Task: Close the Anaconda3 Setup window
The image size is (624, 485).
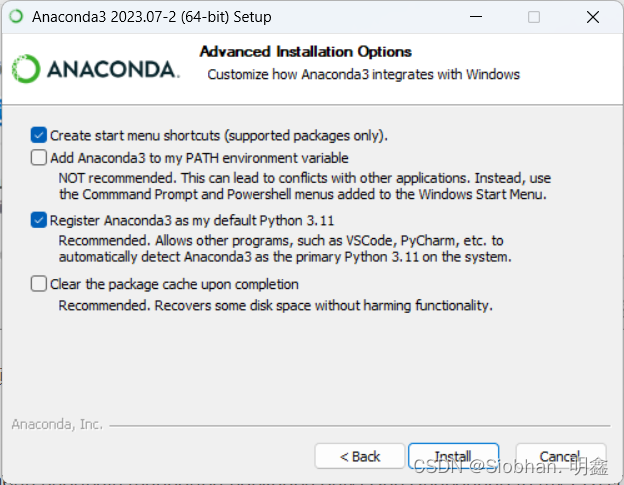Action: (593, 17)
